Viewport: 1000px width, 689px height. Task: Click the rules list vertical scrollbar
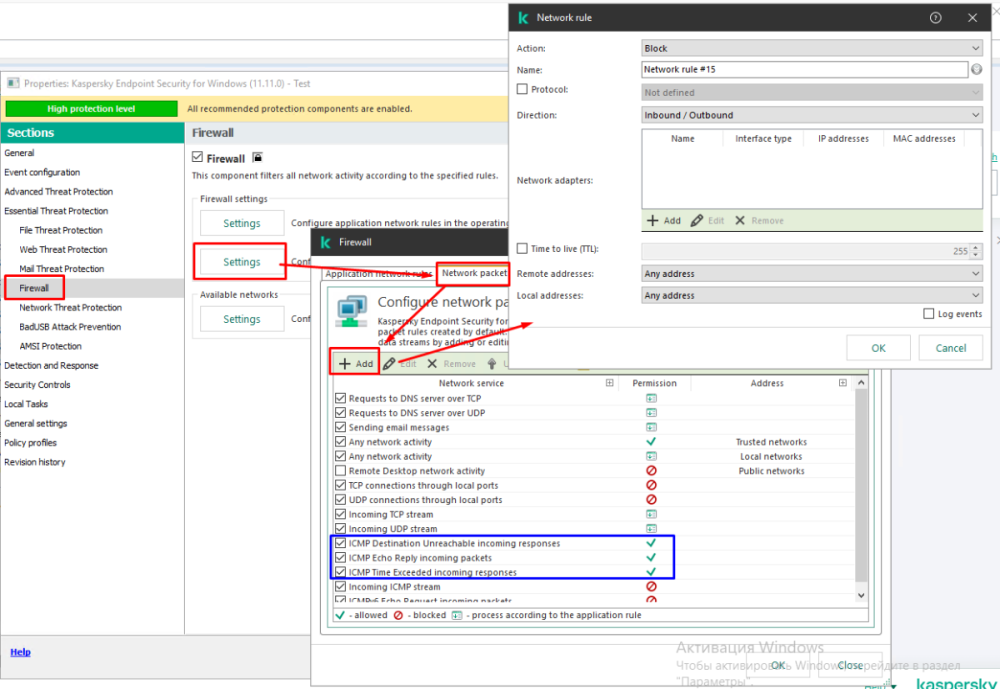coord(863,490)
